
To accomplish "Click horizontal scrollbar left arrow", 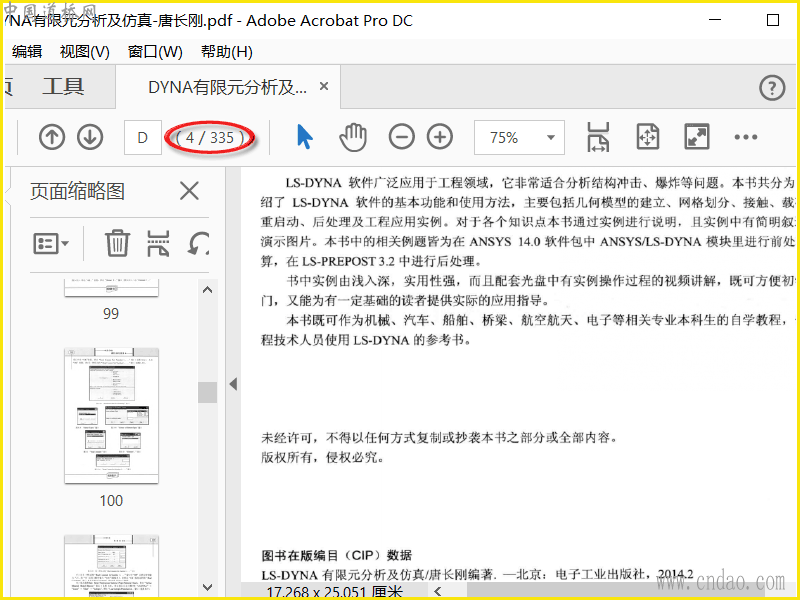I will click(x=438, y=591).
